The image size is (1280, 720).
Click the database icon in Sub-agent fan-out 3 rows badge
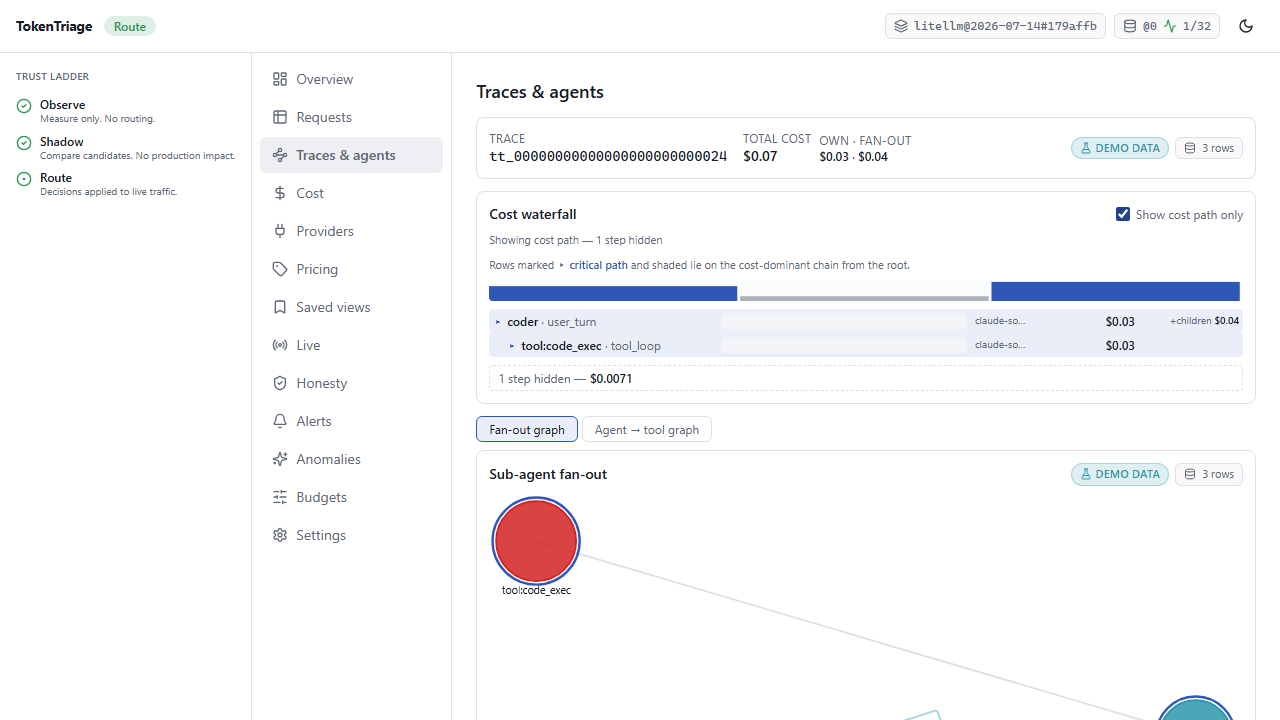click(x=1190, y=474)
